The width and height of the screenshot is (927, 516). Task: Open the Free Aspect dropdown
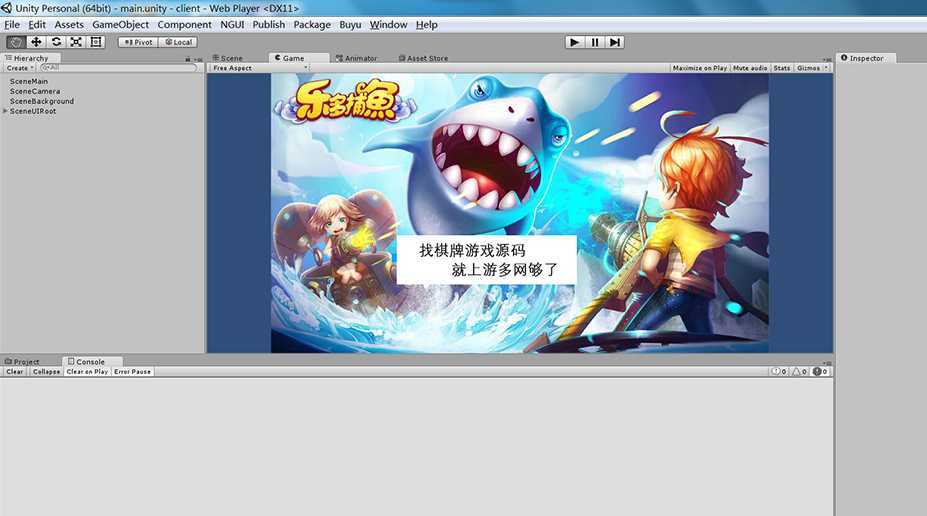pos(233,68)
